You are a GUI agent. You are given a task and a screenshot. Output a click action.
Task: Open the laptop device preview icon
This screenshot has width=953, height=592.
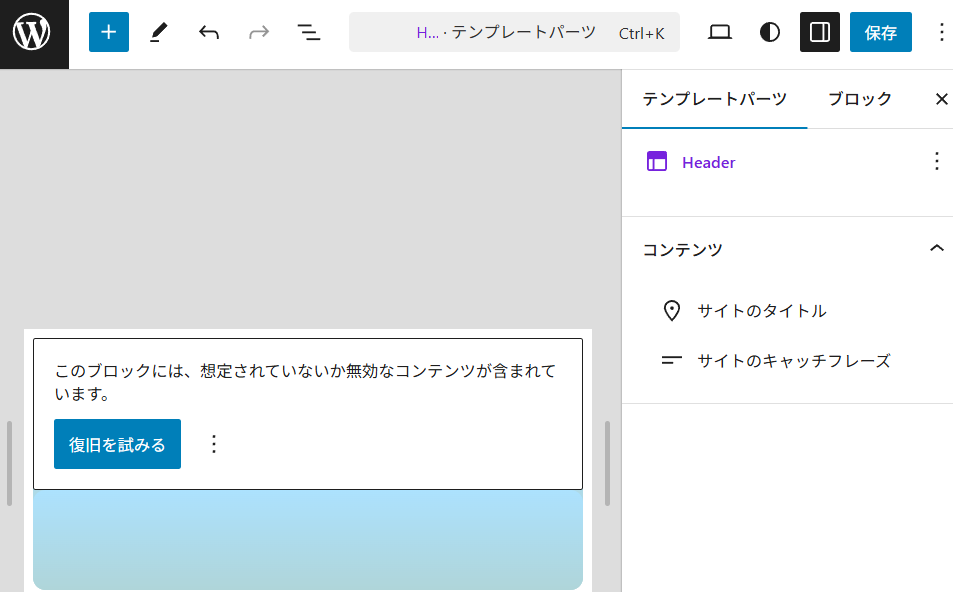coord(720,33)
